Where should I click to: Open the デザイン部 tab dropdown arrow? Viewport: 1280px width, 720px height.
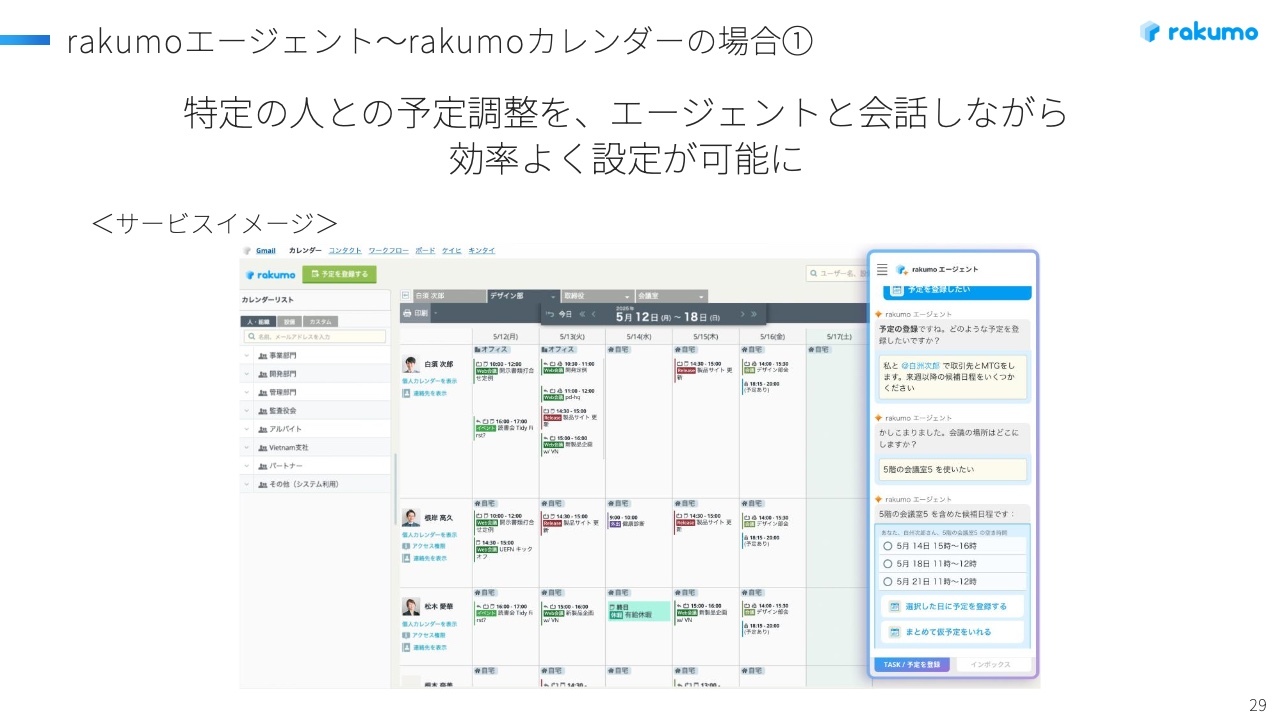553,297
